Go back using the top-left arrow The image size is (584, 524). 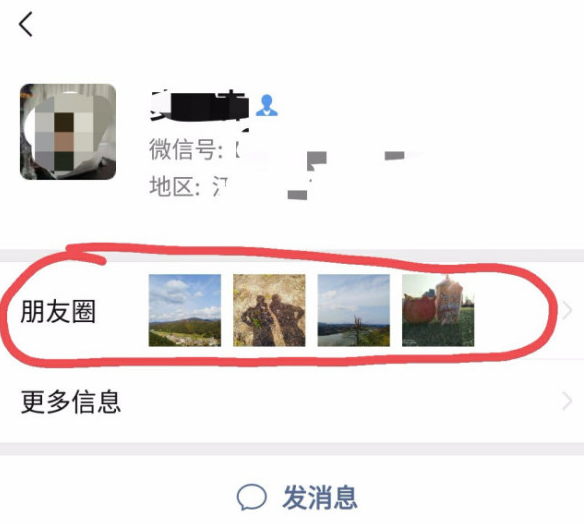click(26, 24)
